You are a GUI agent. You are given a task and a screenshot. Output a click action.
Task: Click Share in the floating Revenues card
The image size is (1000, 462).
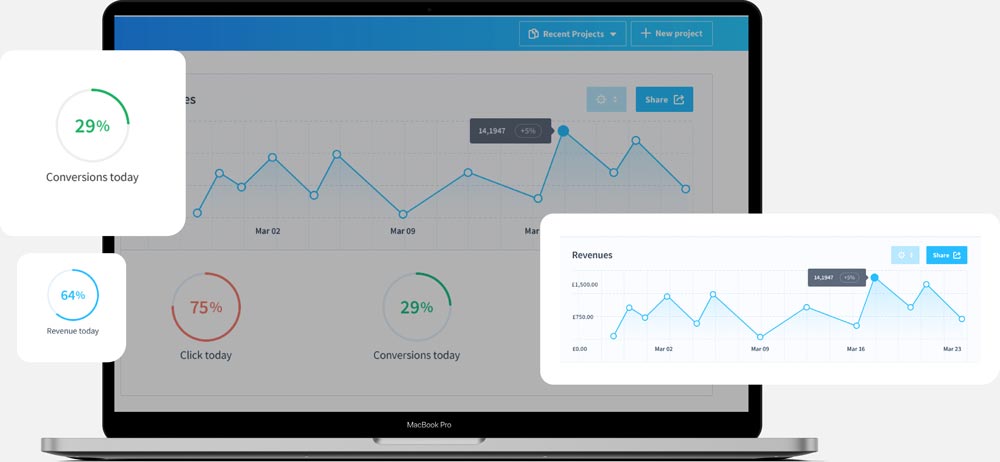tap(946, 255)
